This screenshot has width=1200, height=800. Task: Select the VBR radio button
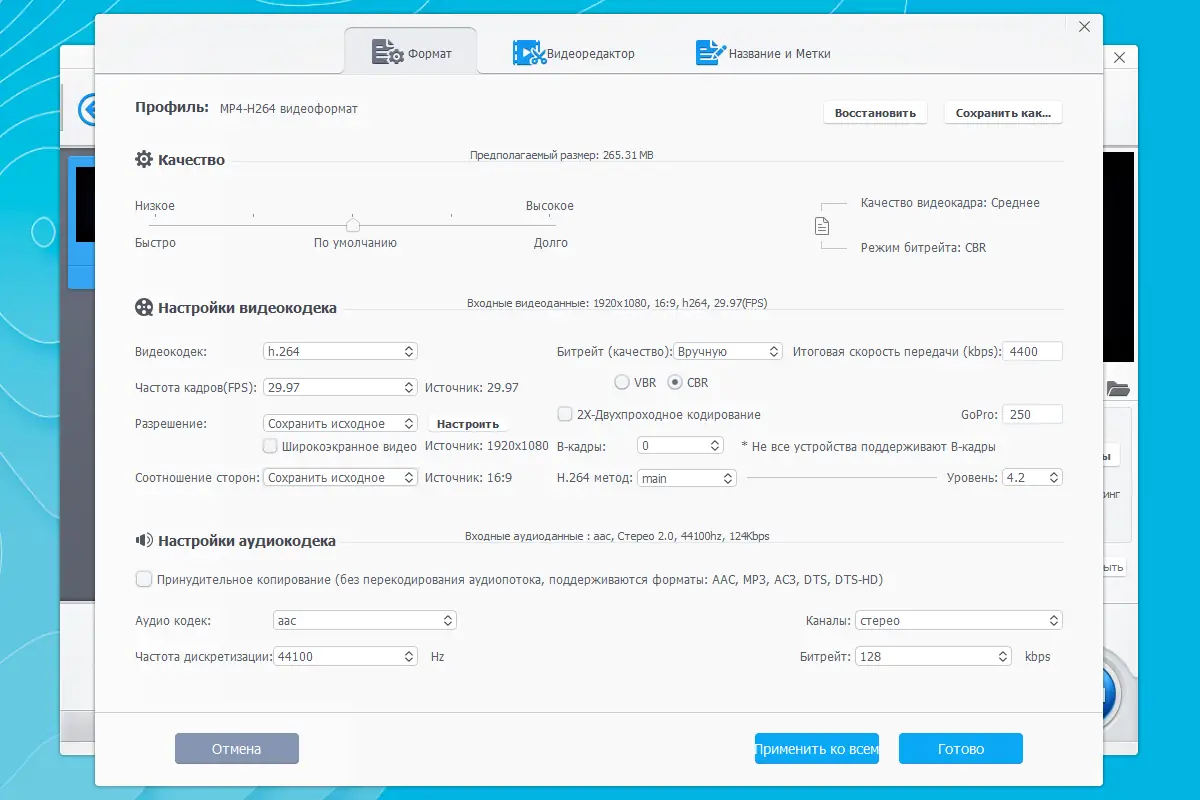tap(622, 382)
